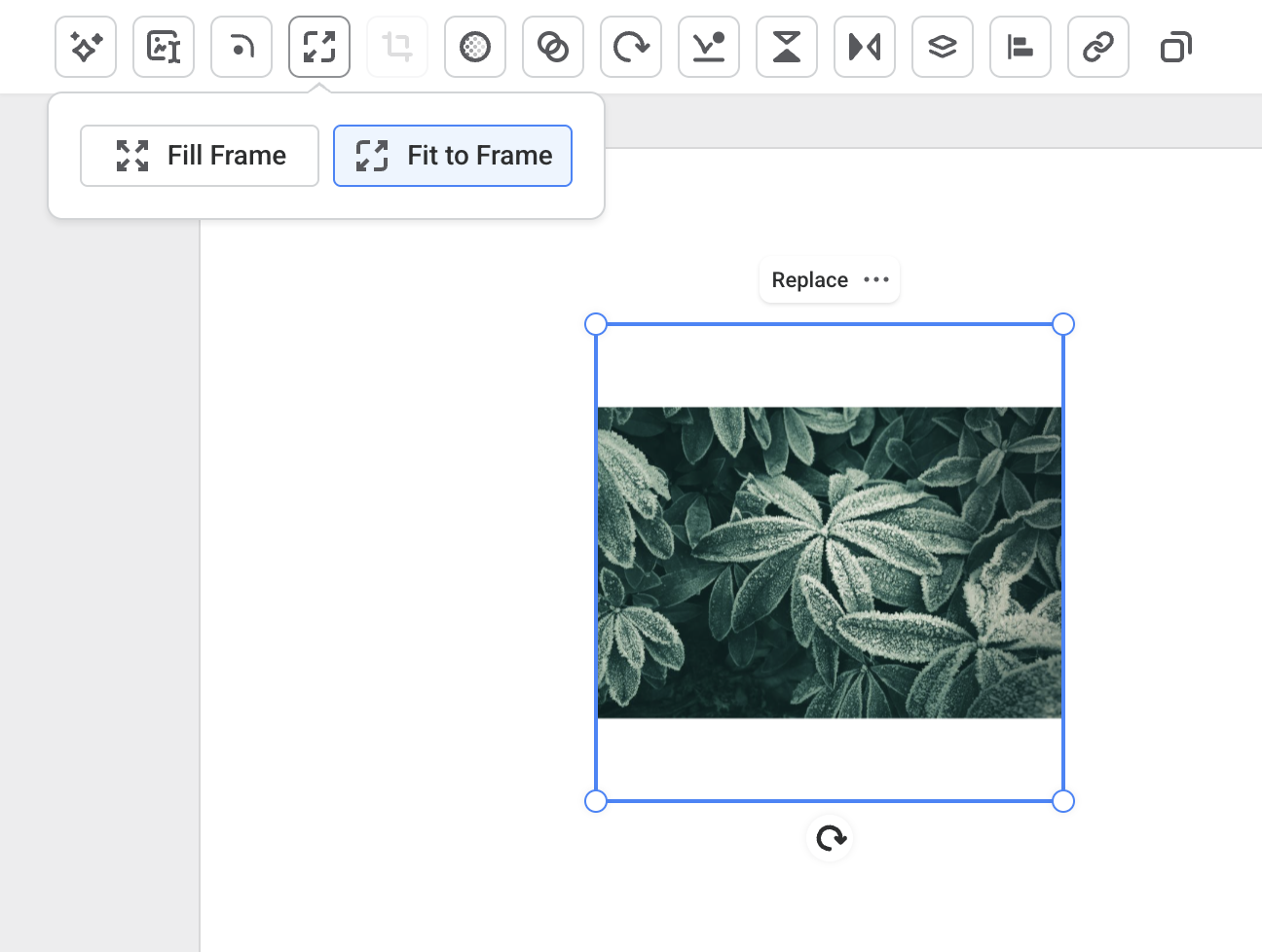Click the bottom-right resize handle
Viewport: 1262px width, 952px height.
click(x=1063, y=801)
